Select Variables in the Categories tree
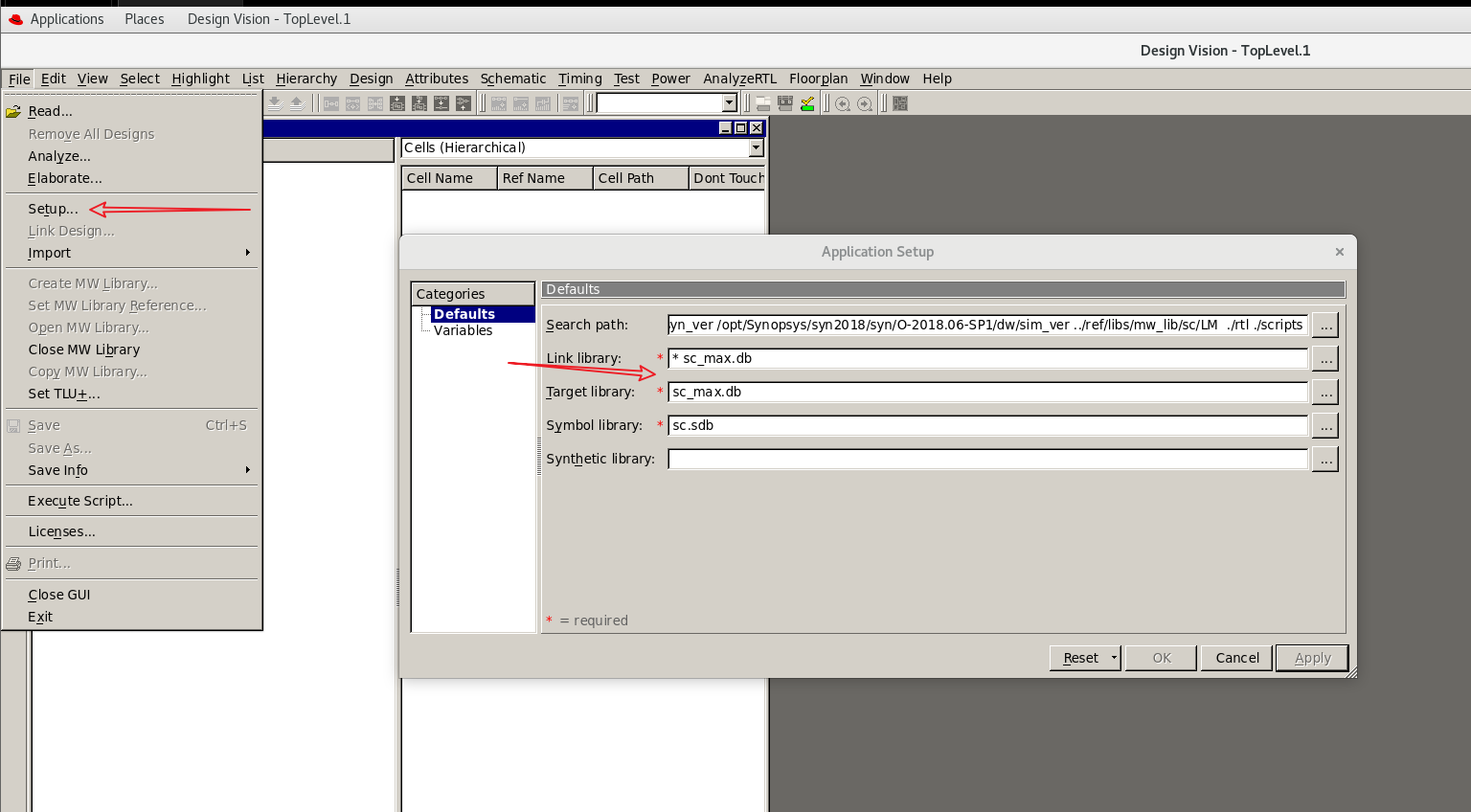 tap(463, 330)
